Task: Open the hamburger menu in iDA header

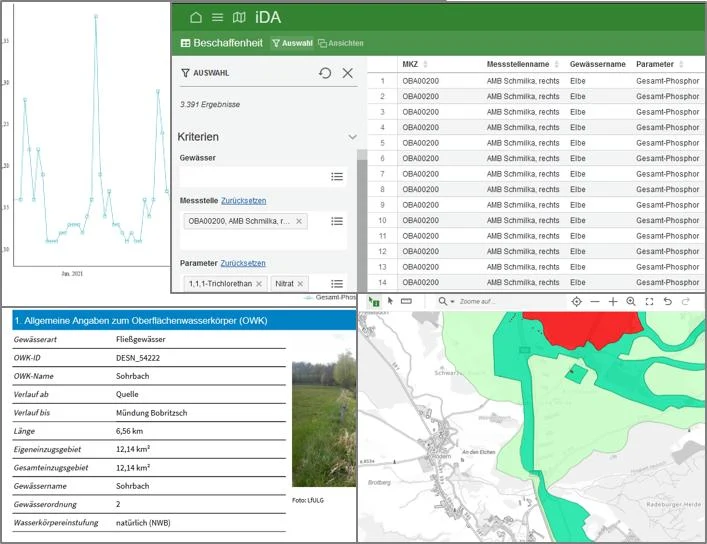Action: [217, 18]
